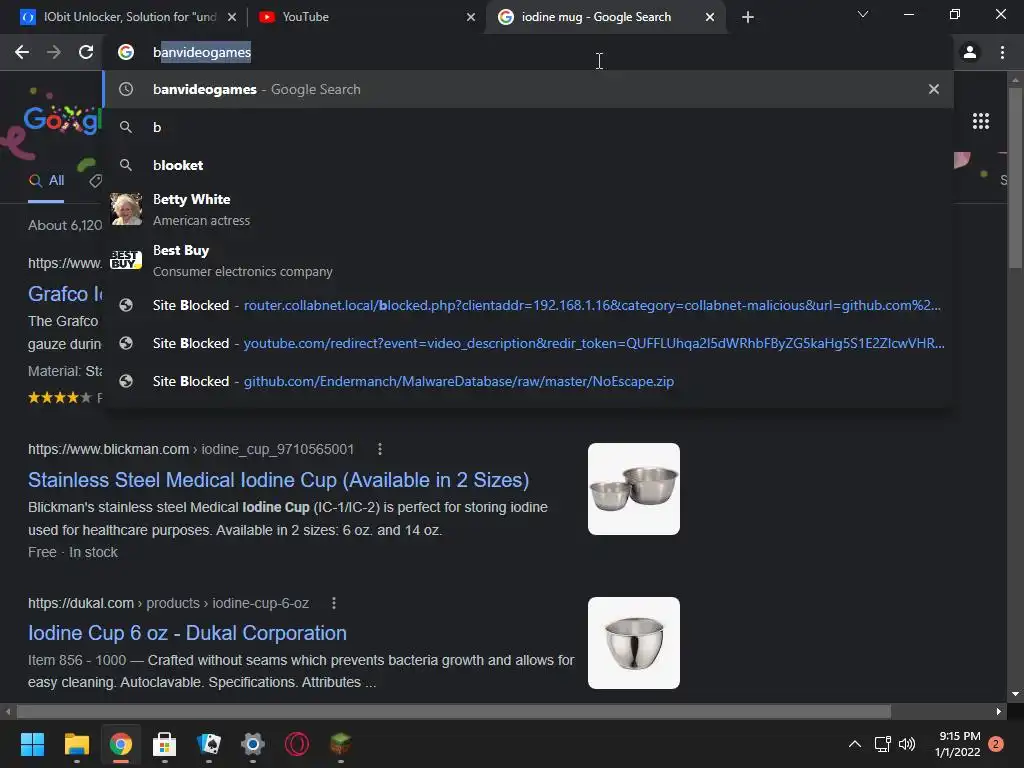
Task: Click Chrome icon in taskbar
Action: [120, 744]
